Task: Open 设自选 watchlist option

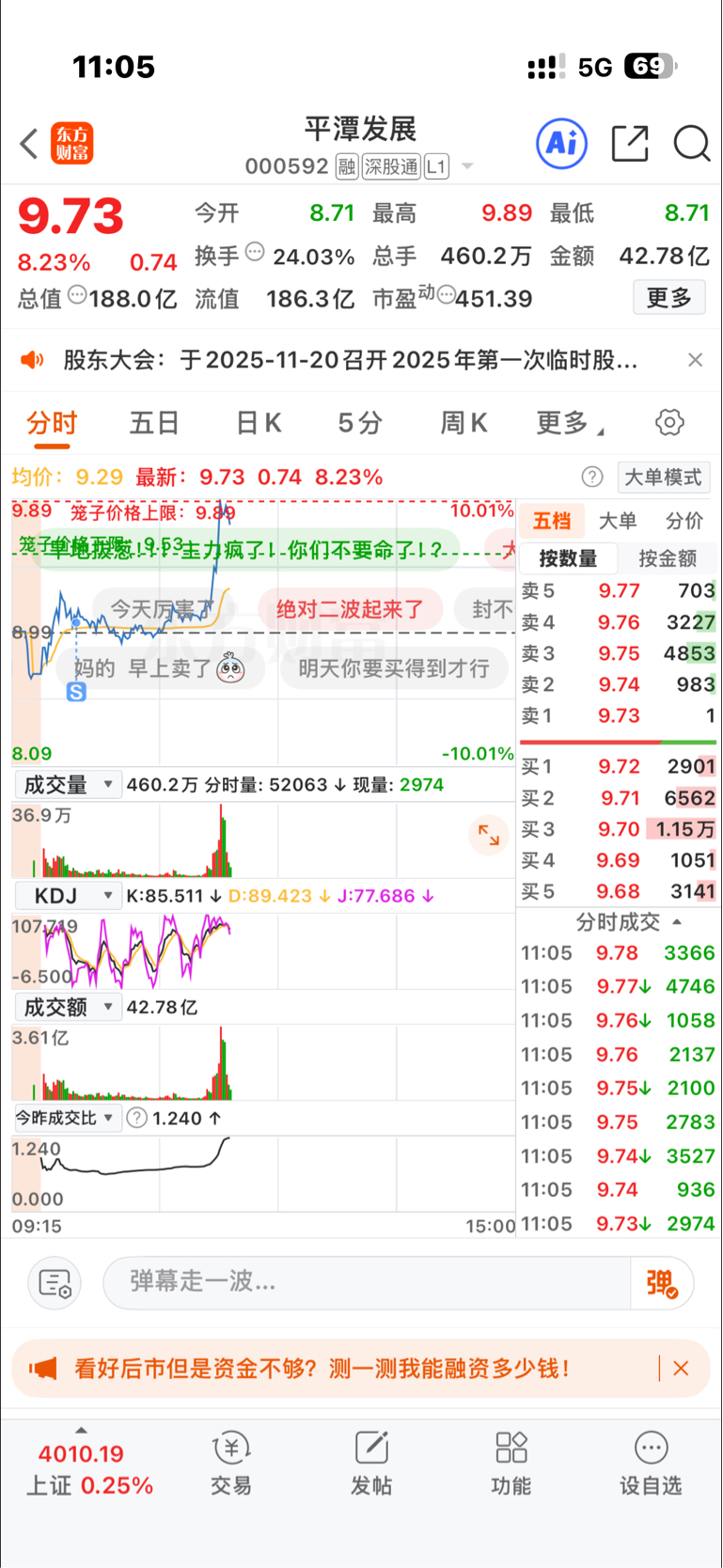Action: click(651, 1466)
